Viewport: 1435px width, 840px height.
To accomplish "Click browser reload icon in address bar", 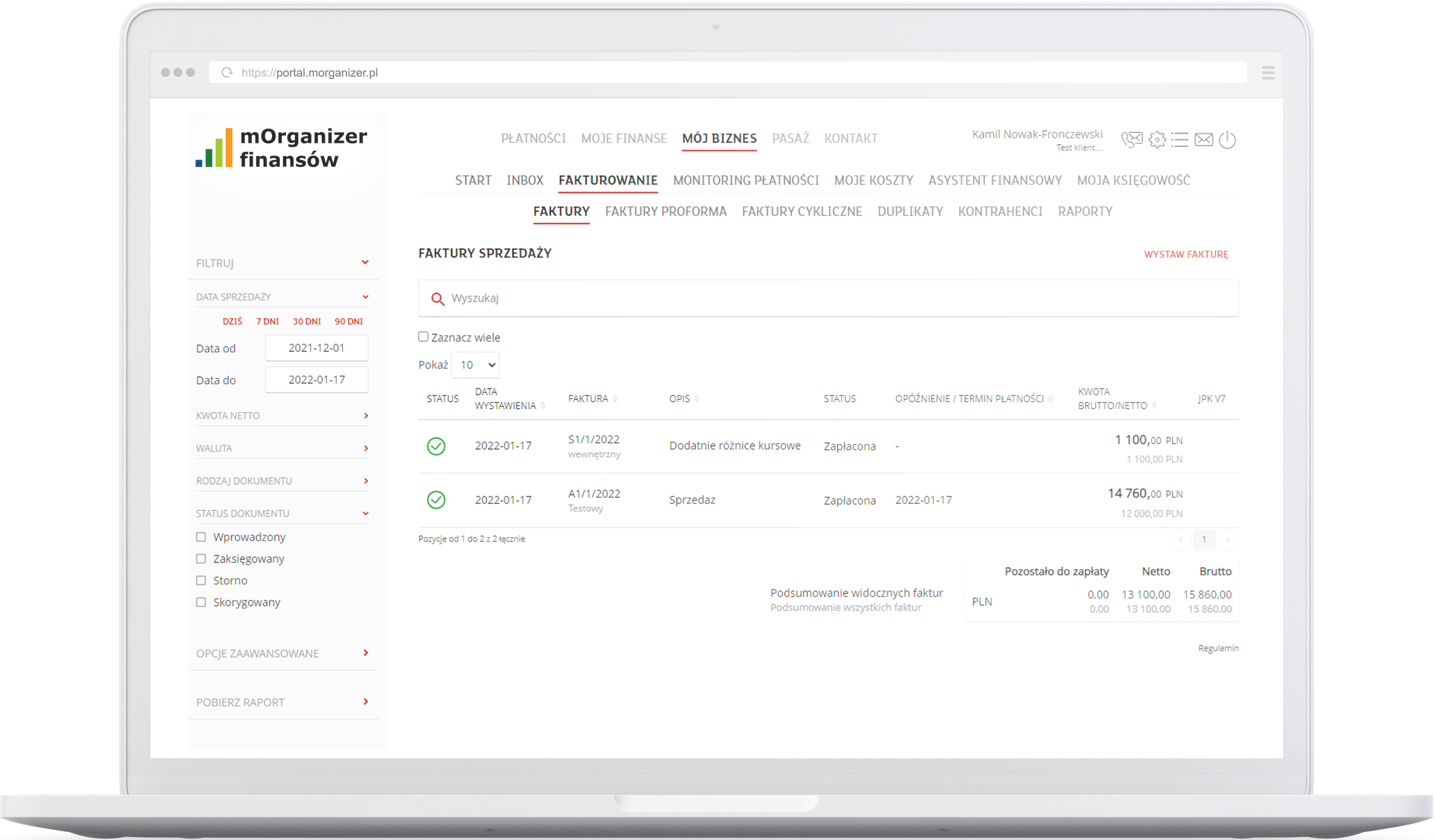I will click(x=227, y=73).
